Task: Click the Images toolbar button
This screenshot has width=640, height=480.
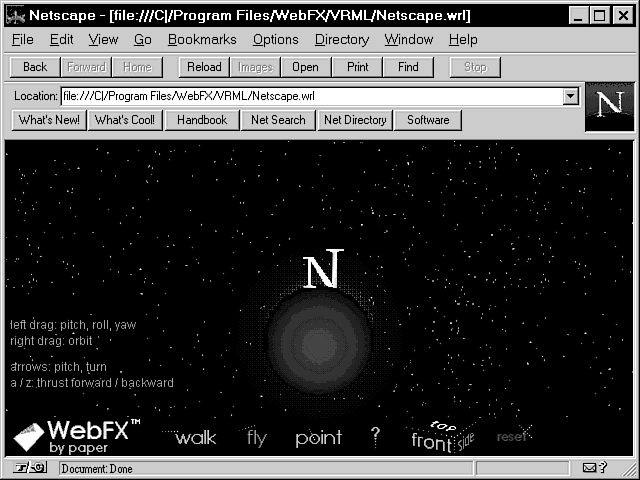Action: coord(255,67)
